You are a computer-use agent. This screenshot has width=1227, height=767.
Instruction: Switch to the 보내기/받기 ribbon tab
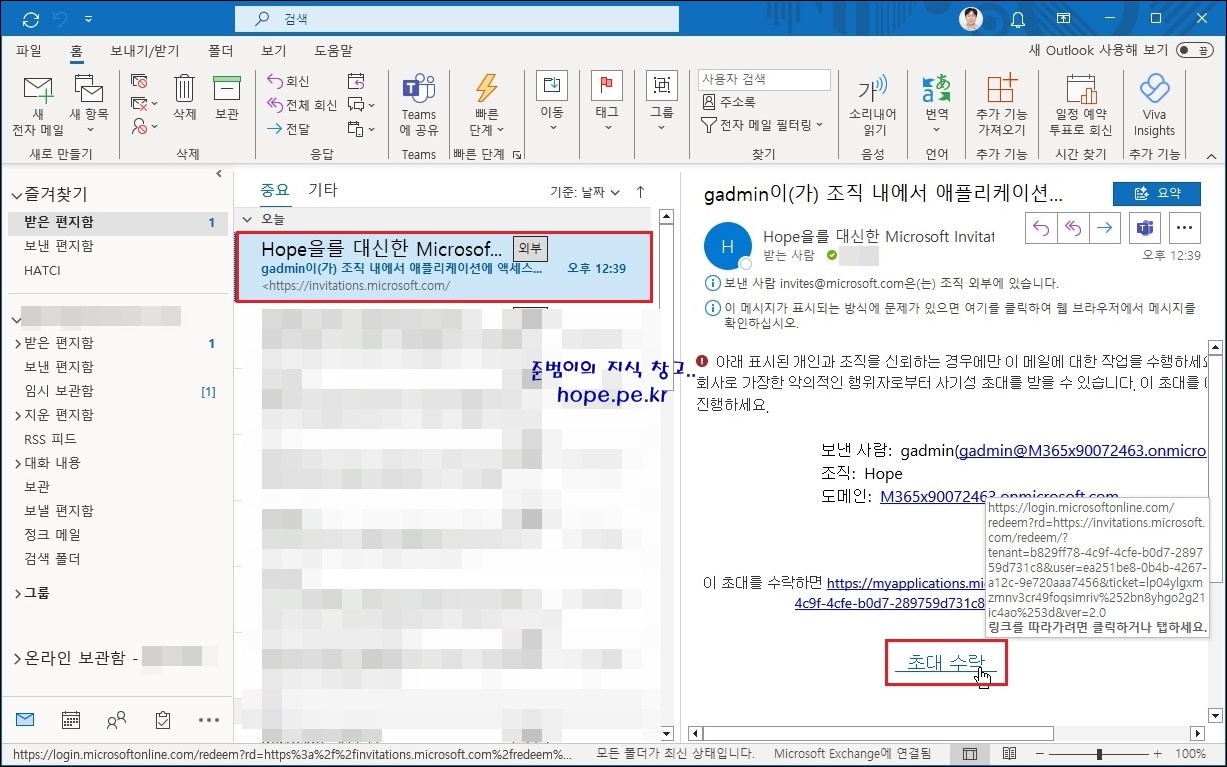pyautogui.click(x=145, y=50)
